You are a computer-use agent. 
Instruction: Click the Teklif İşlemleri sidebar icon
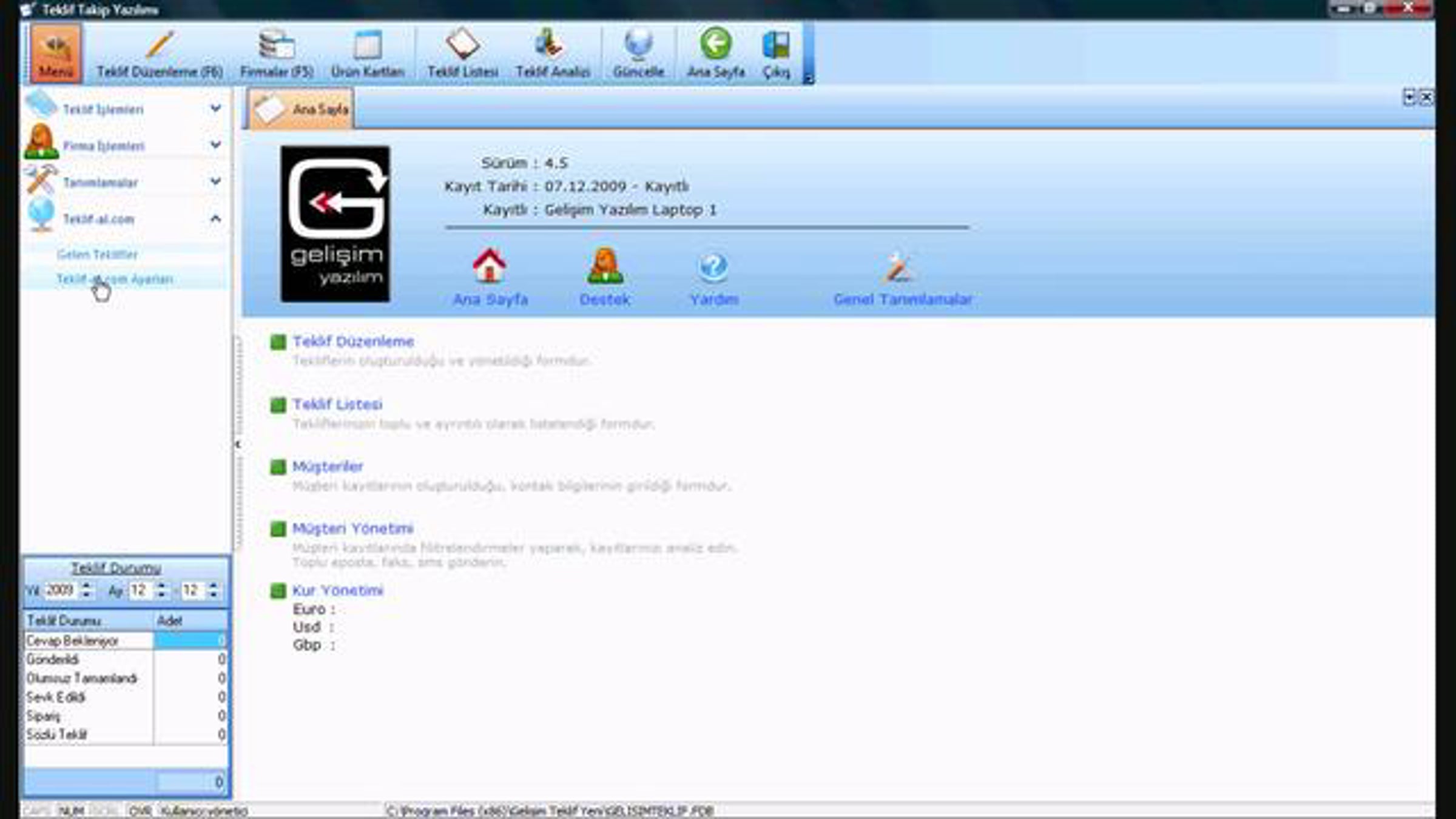[x=41, y=105]
